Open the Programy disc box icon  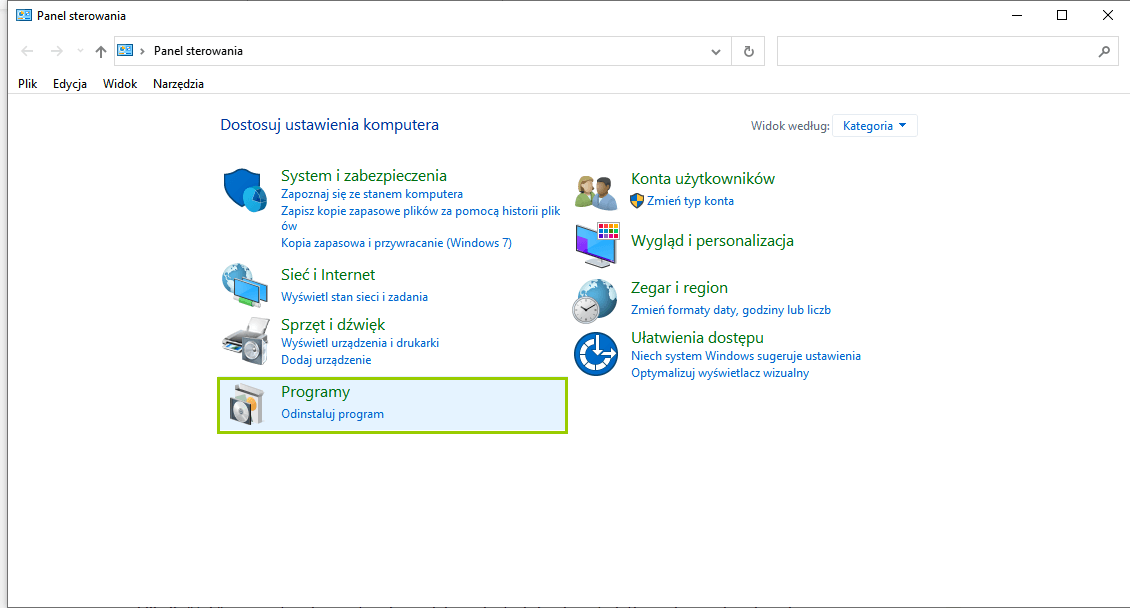(x=246, y=404)
